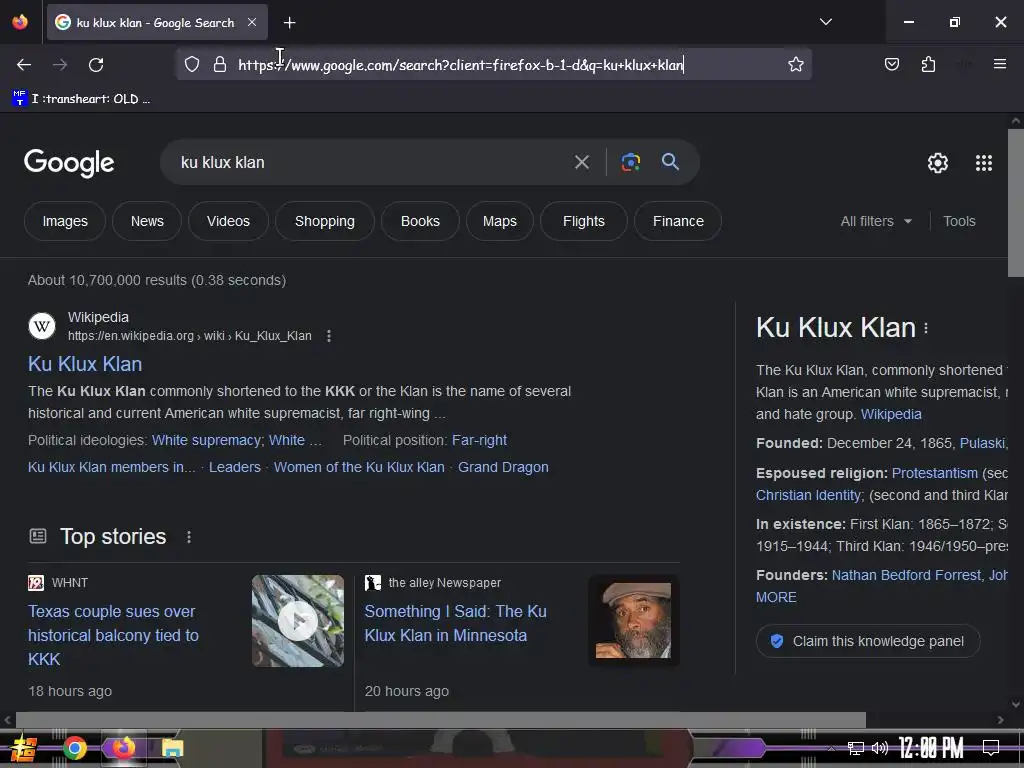The width and height of the screenshot is (1024, 768).
Task: Follow the Christian Identity link
Action: point(808,495)
